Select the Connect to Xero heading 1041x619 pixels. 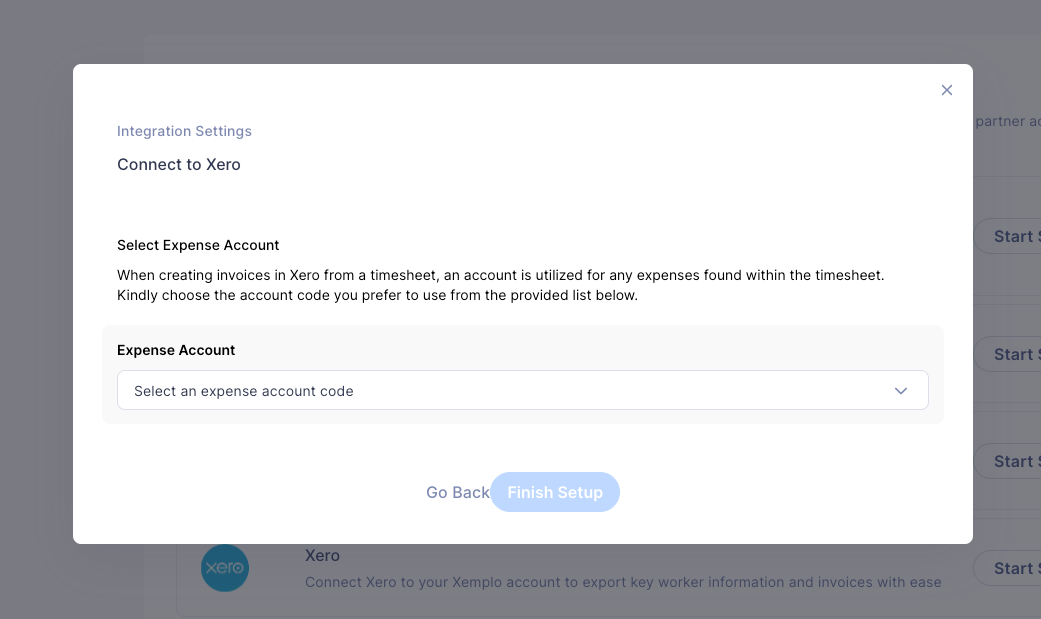click(179, 165)
